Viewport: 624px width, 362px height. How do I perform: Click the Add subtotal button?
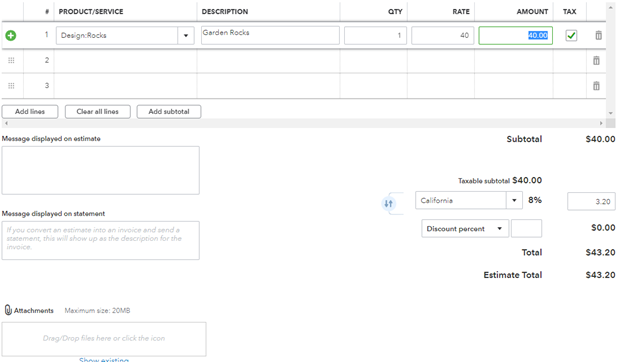pyautogui.click(x=169, y=111)
